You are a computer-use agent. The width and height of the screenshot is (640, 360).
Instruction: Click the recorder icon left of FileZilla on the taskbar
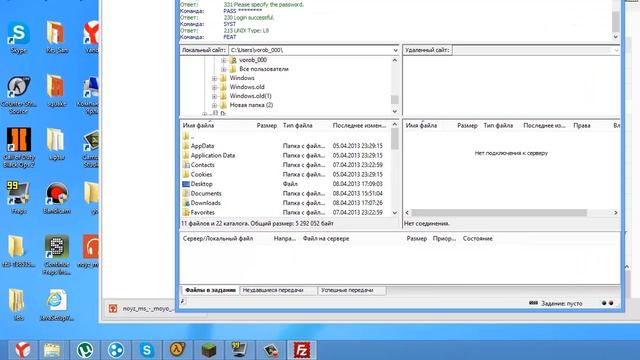point(270,350)
